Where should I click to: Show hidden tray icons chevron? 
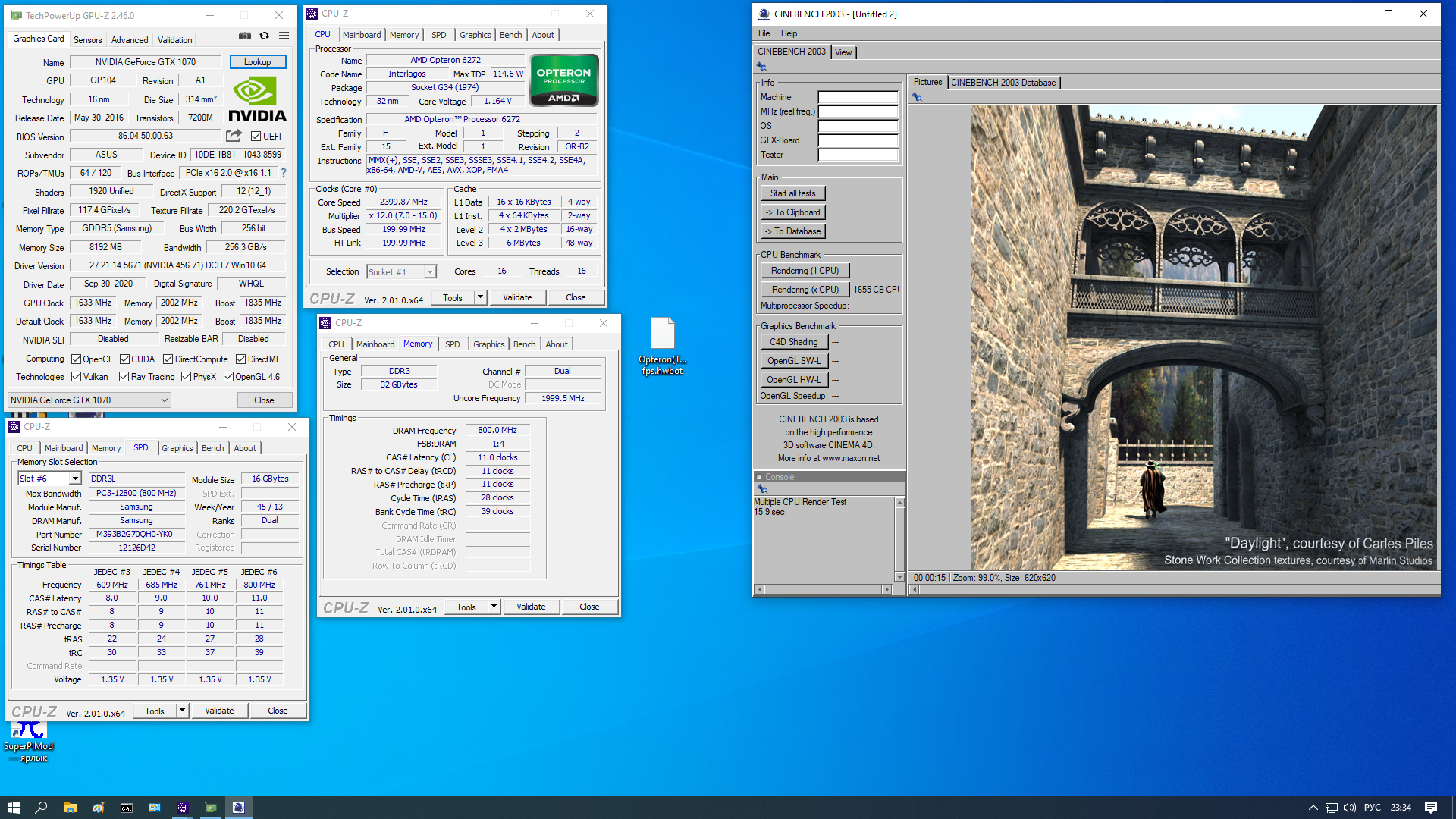point(1313,808)
